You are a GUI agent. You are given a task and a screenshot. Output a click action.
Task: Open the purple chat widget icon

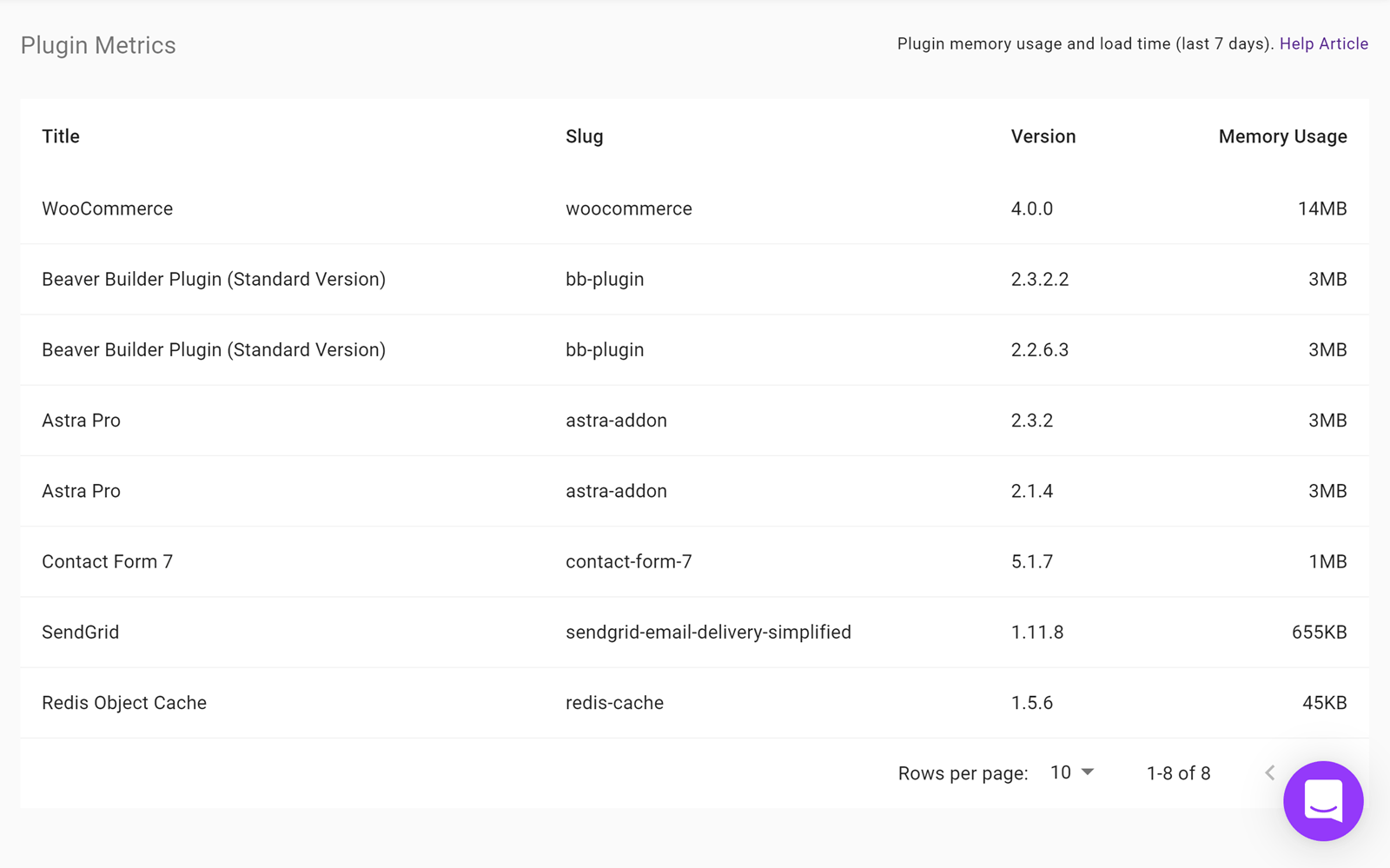click(1323, 801)
